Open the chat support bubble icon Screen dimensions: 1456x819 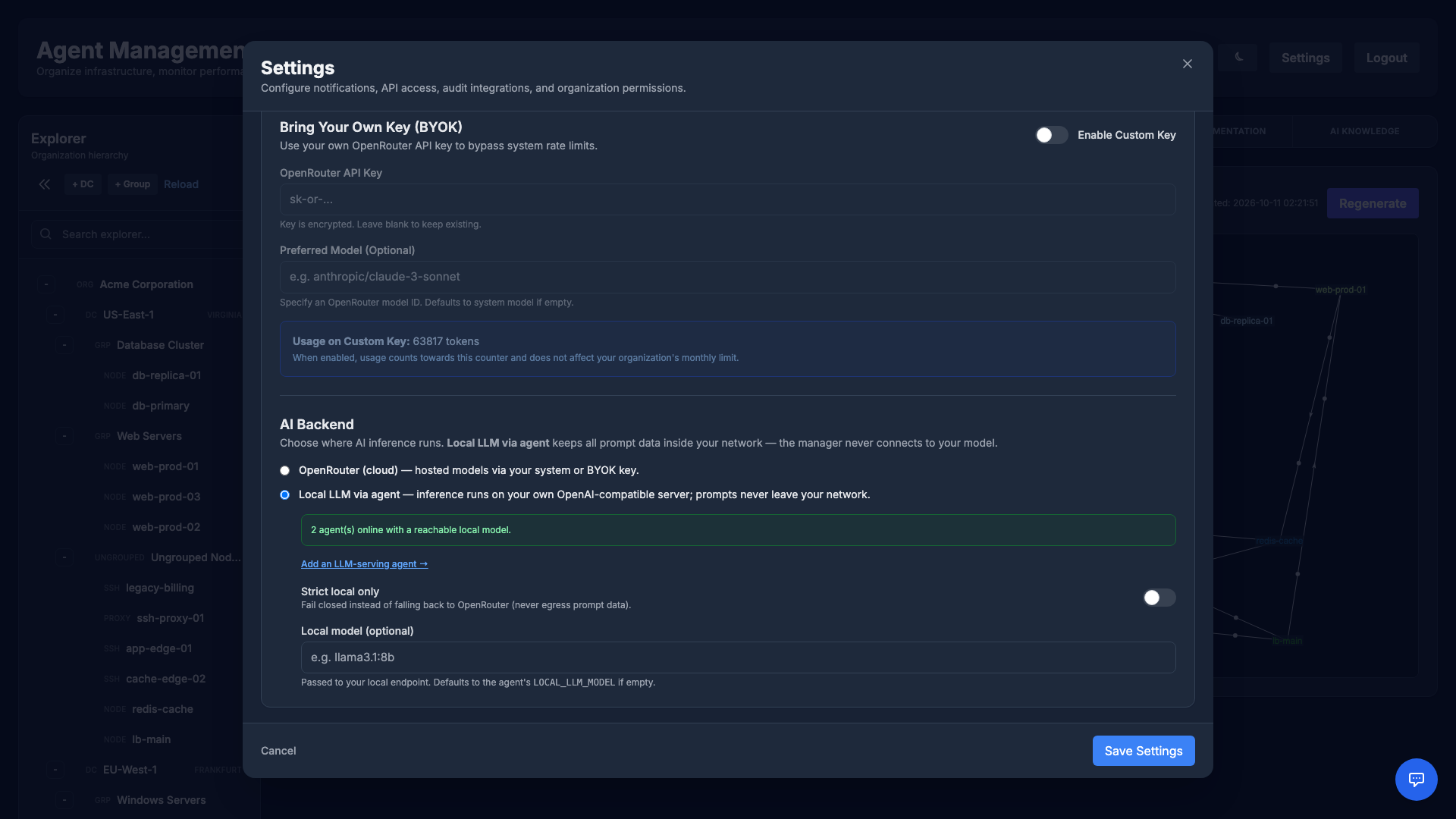[x=1416, y=779]
